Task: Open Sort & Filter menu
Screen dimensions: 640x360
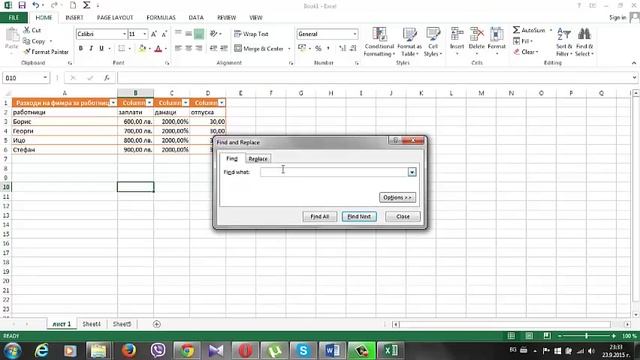Action: click(x=564, y=42)
